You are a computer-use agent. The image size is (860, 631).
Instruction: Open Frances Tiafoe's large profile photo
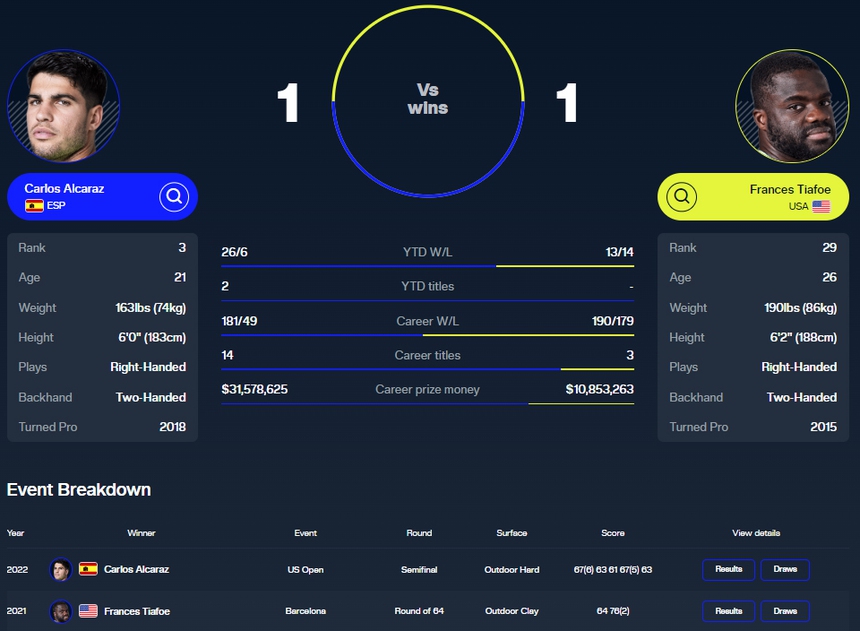(792, 105)
